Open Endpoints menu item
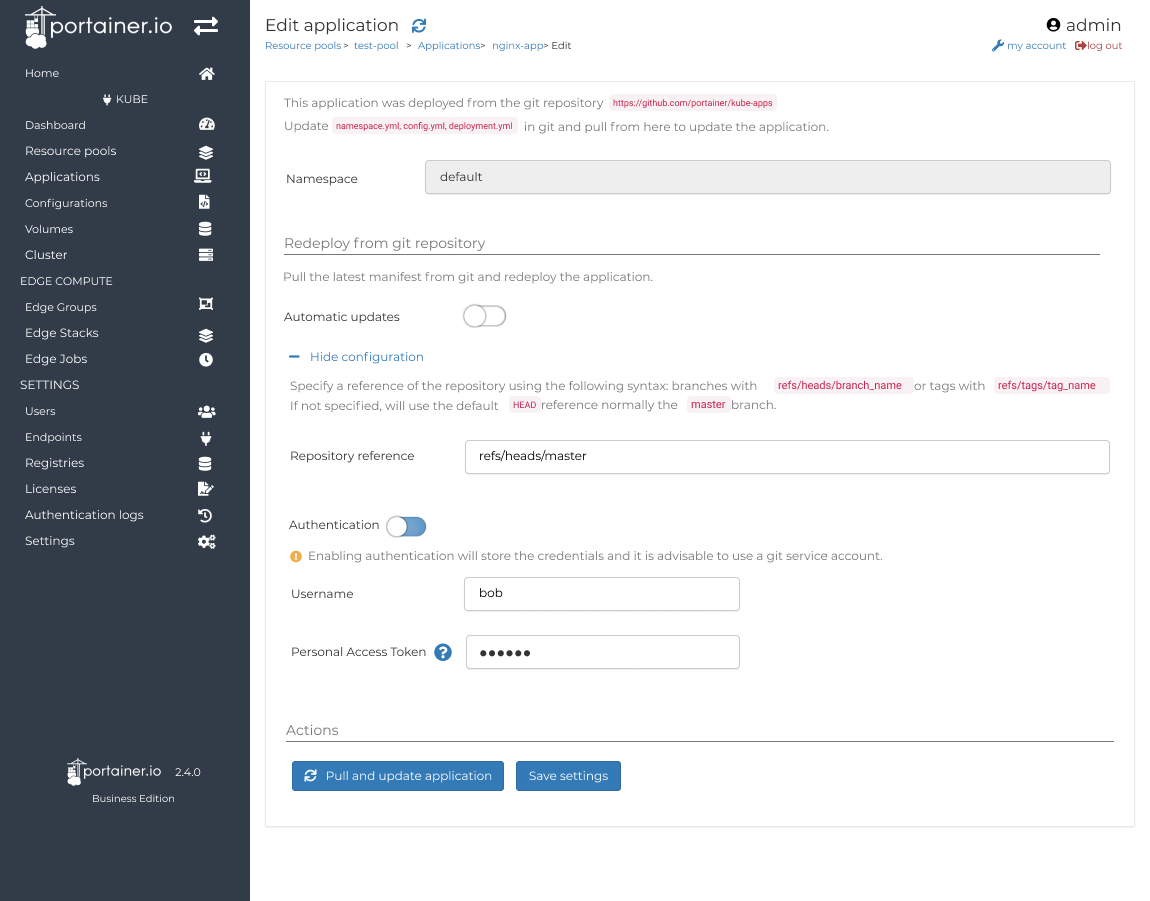1150x901 pixels. click(x=54, y=437)
